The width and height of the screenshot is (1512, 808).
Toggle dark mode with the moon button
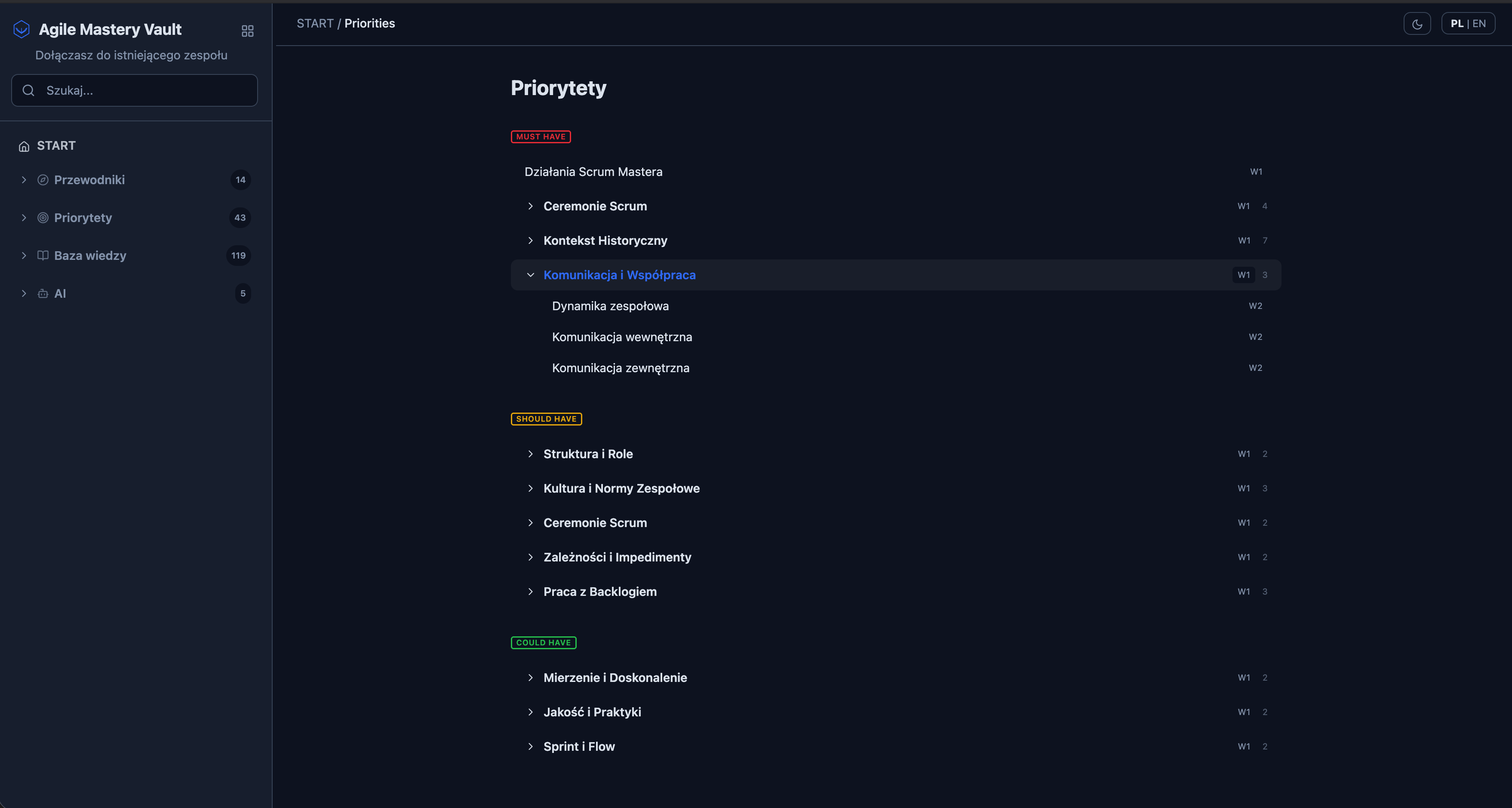coord(1417,24)
